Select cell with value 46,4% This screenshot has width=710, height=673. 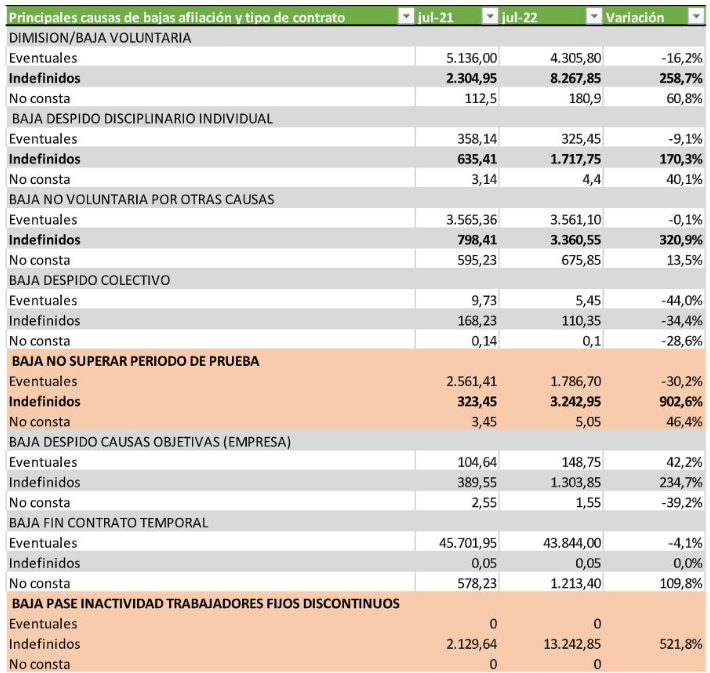[654, 422]
